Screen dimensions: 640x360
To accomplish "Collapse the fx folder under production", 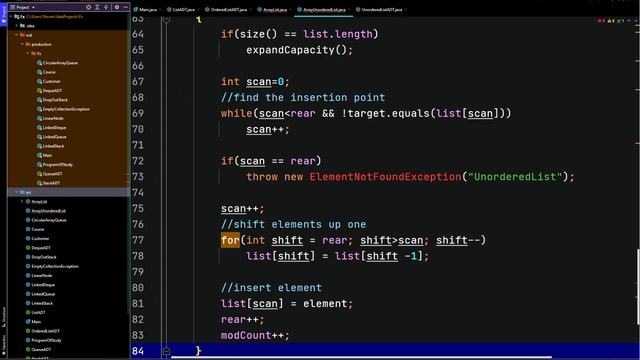I will pos(28,53).
